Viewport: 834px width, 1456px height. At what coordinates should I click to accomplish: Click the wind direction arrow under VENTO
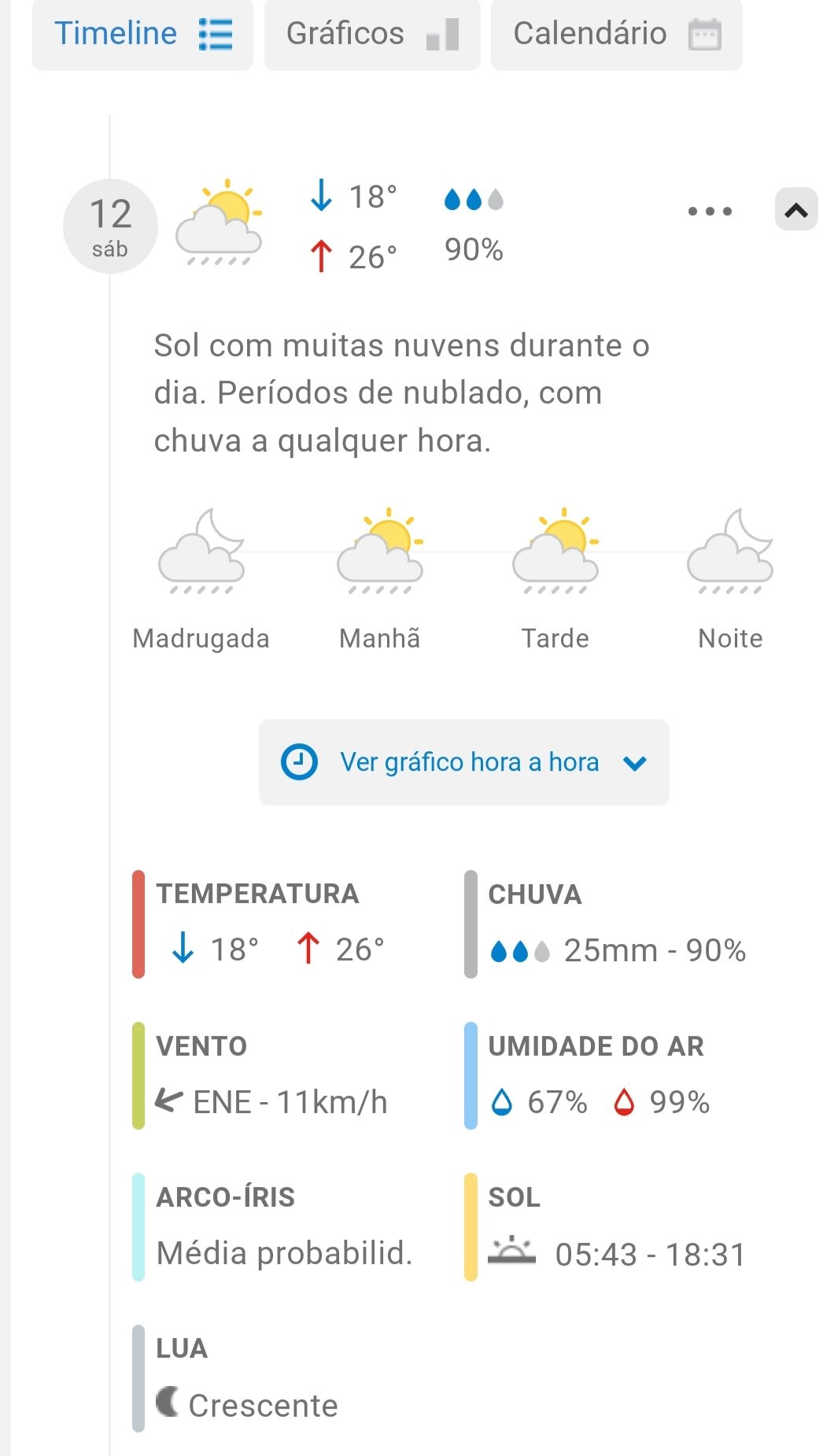pos(168,1100)
